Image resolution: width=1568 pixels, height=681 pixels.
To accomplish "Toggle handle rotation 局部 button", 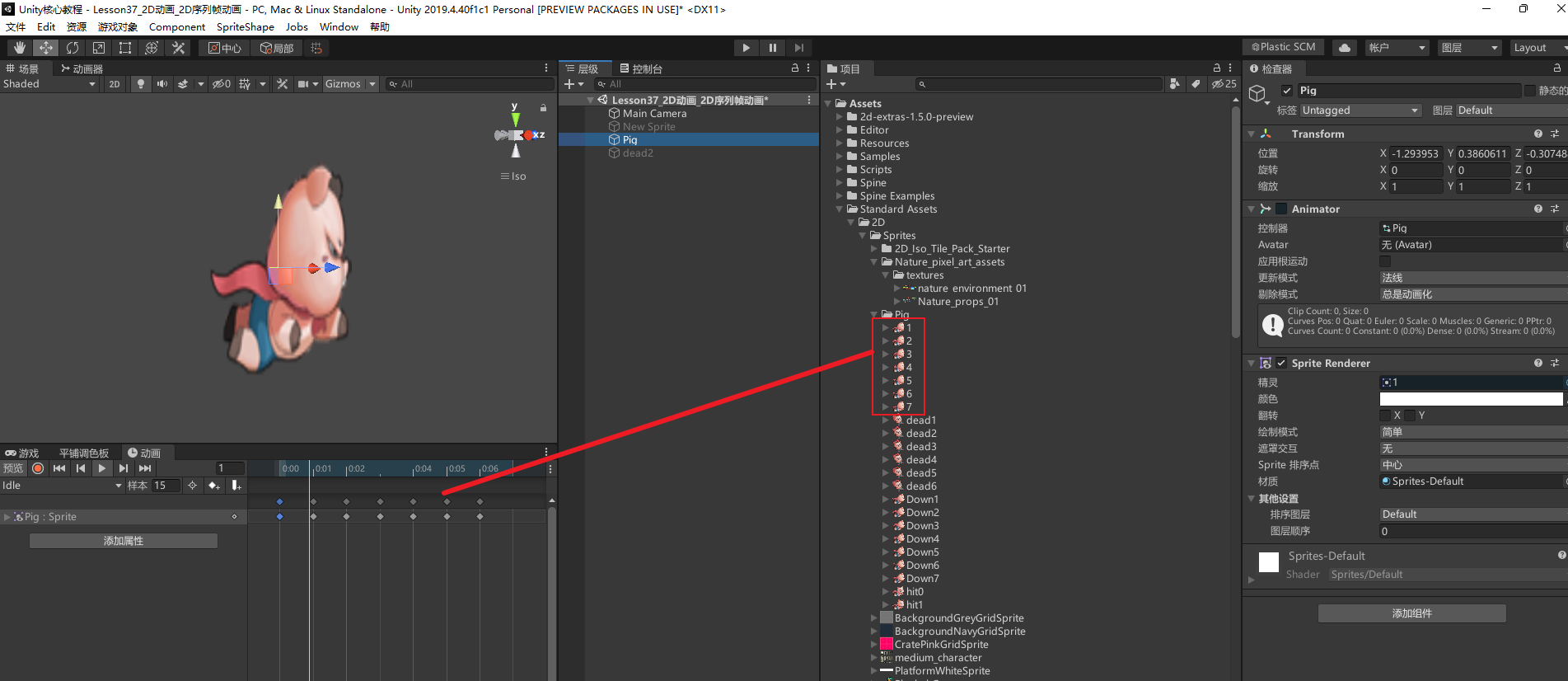I will (277, 48).
